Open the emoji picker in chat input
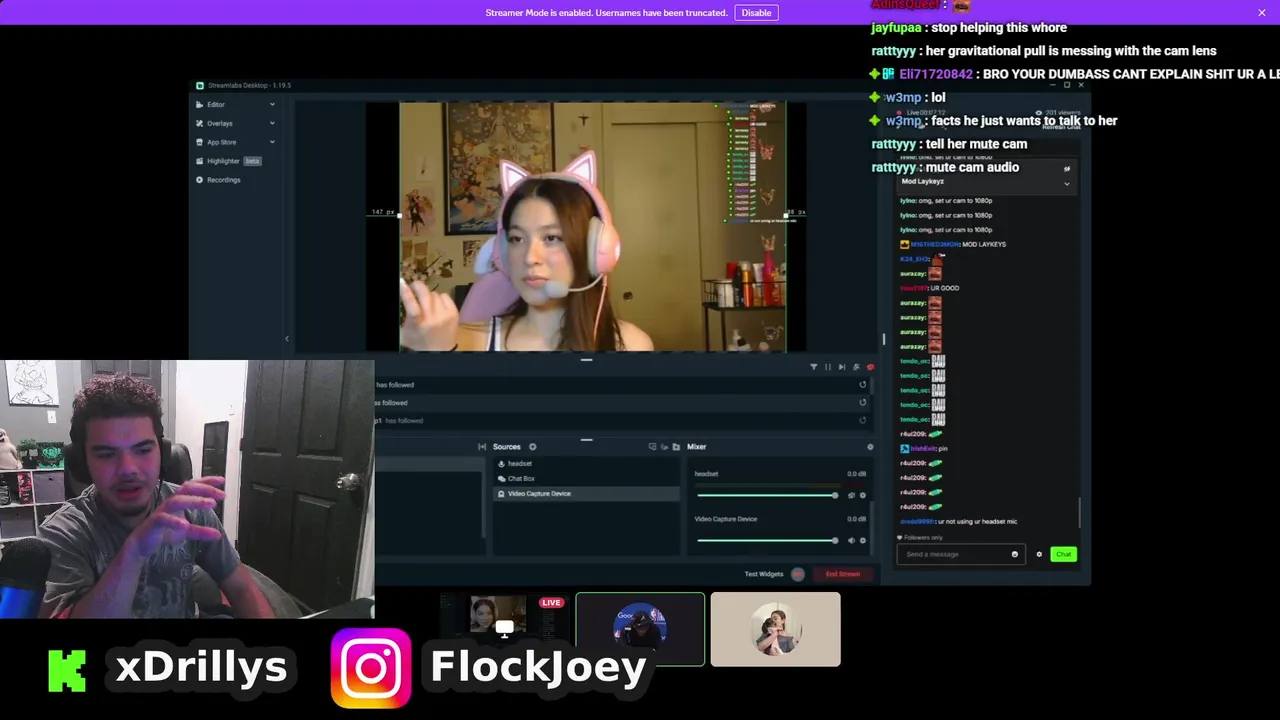Screen dimensions: 1280x720 coord(1014,554)
